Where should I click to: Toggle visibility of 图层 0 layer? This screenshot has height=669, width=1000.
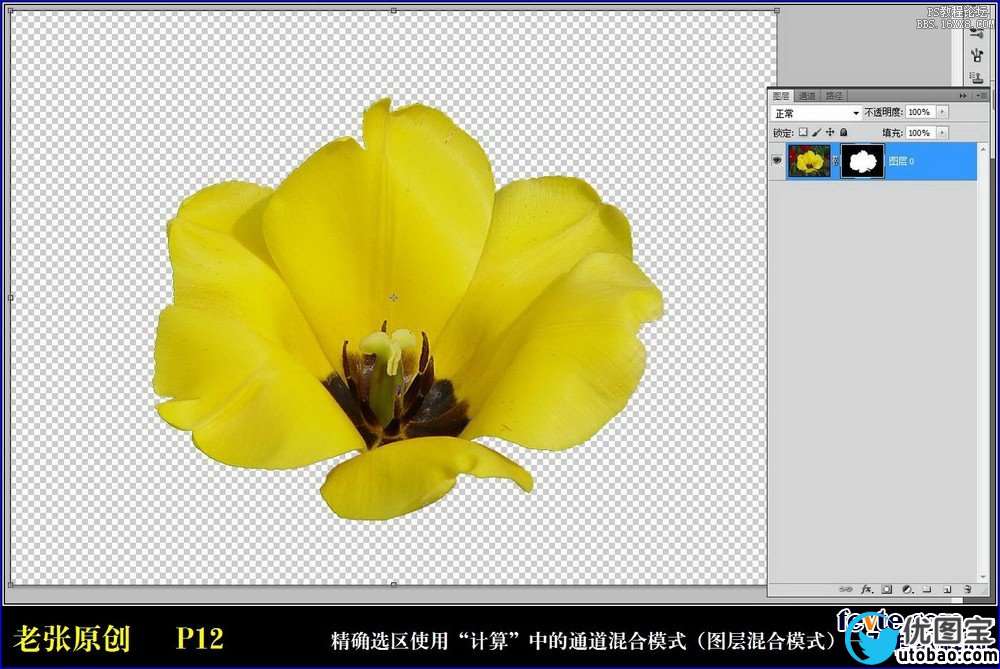point(776,160)
